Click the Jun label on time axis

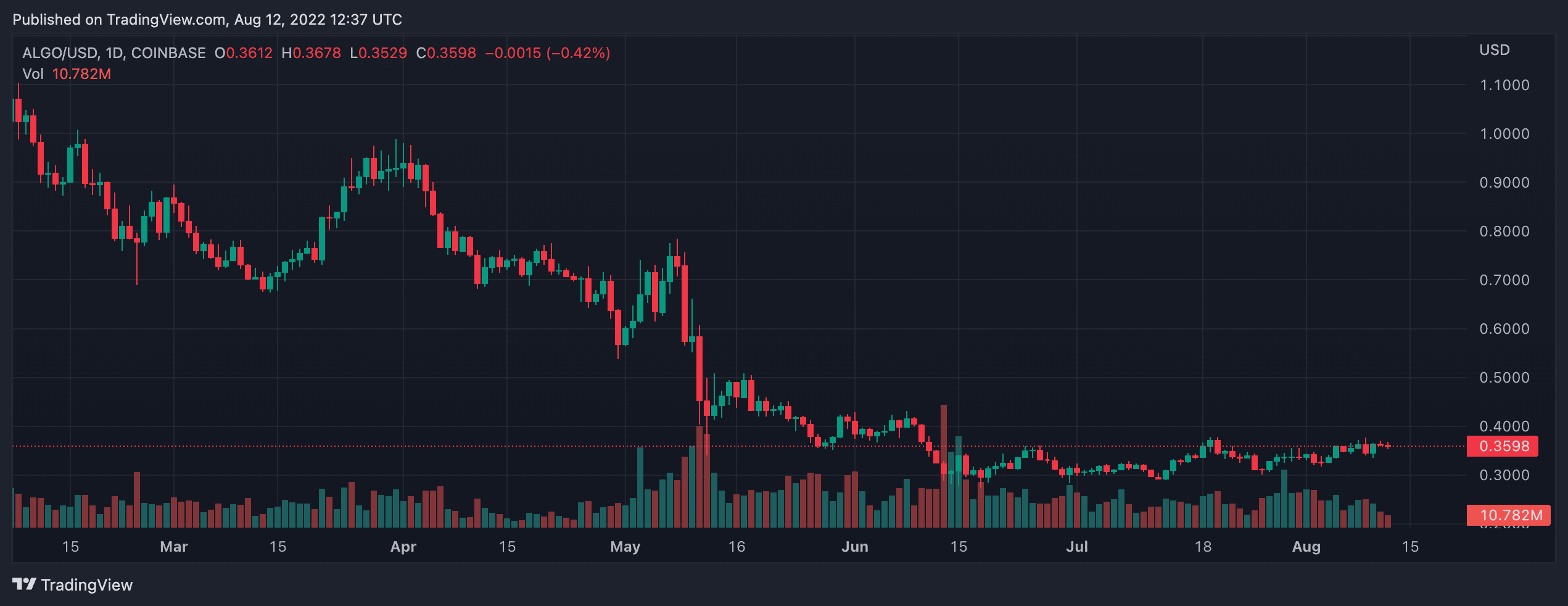[855, 547]
